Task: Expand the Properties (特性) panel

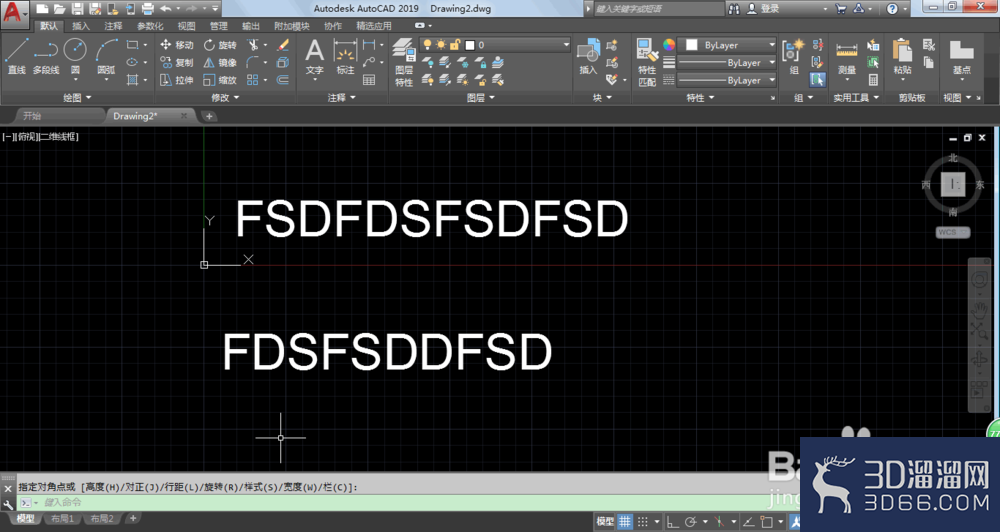Action: point(700,98)
